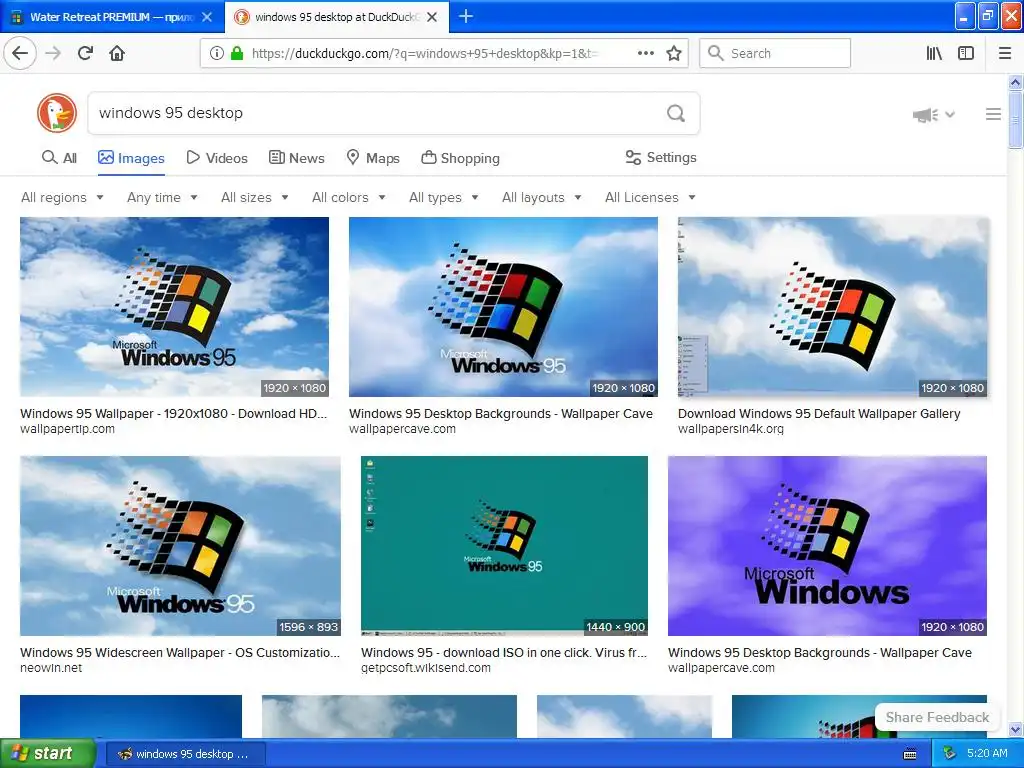The height and width of the screenshot is (768, 1024).
Task: Click 'Windows 95 Wallpaper - 1920x1080' title
Action: (174, 413)
